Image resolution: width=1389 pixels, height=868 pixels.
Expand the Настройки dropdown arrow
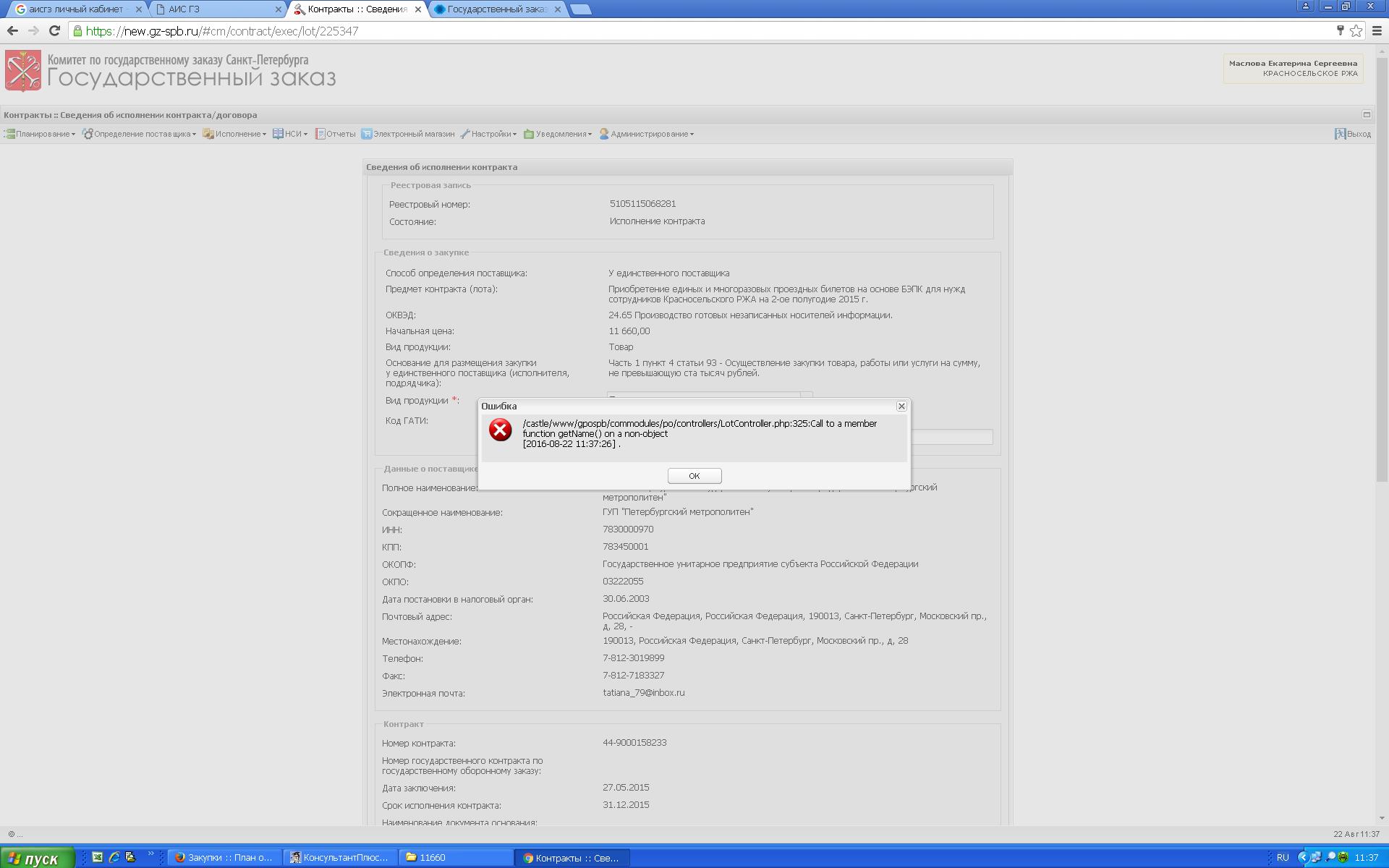pos(514,135)
